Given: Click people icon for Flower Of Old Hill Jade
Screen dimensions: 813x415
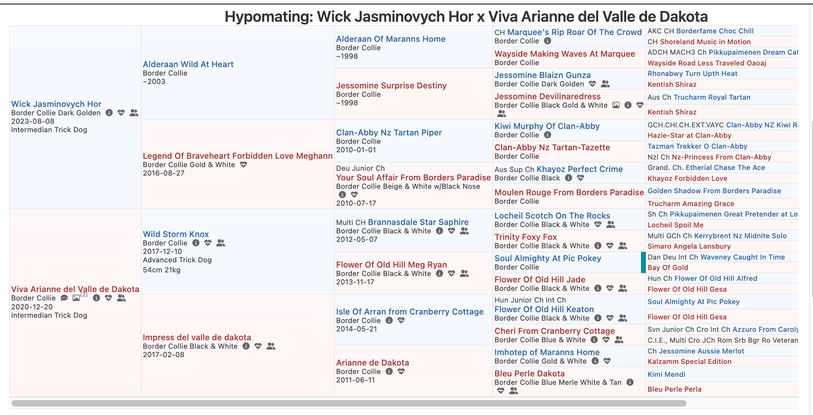Looking at the screenshot, I should 623,288.
